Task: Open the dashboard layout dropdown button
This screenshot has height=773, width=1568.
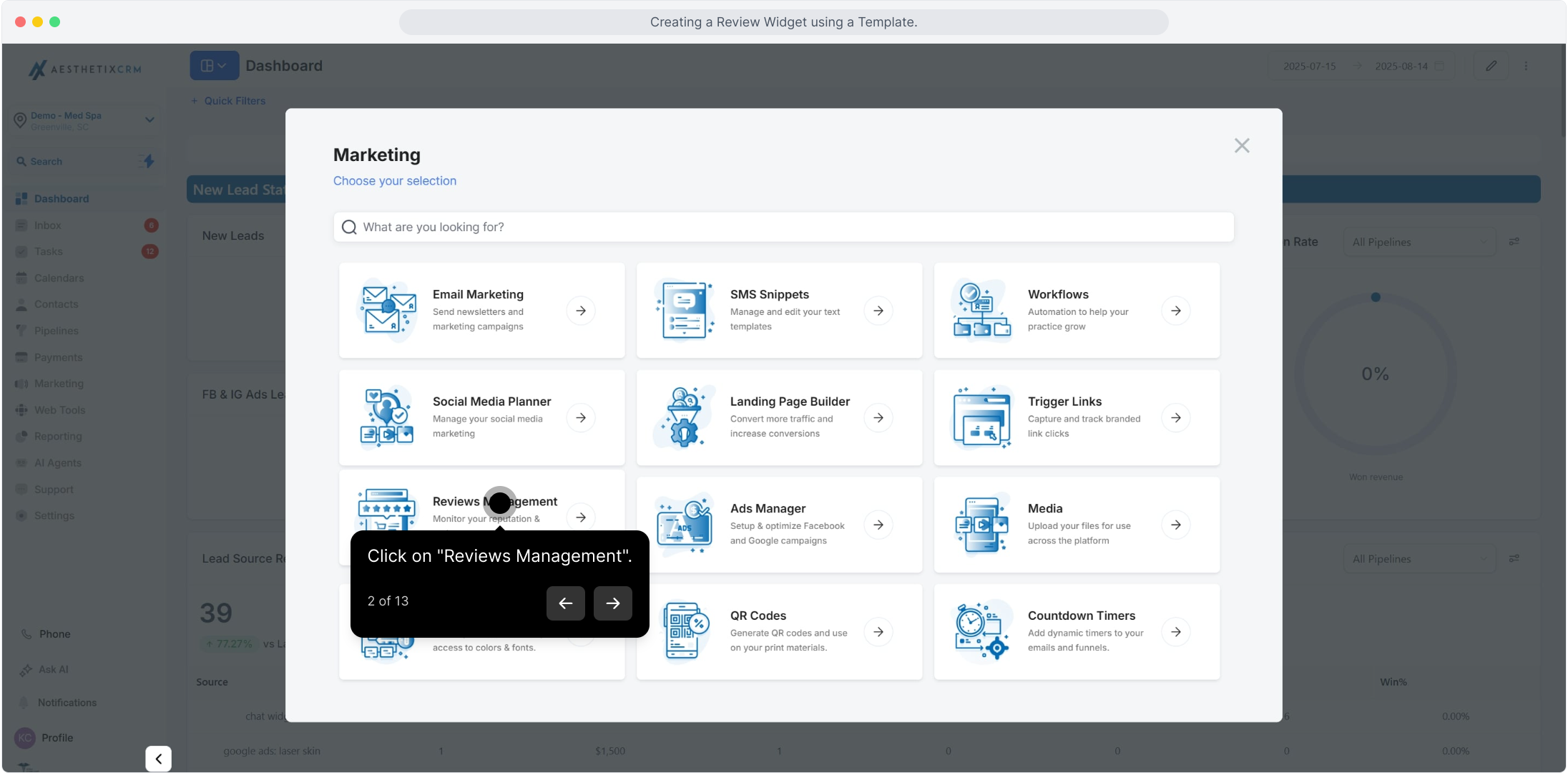Action: click(x=214, y=66)
